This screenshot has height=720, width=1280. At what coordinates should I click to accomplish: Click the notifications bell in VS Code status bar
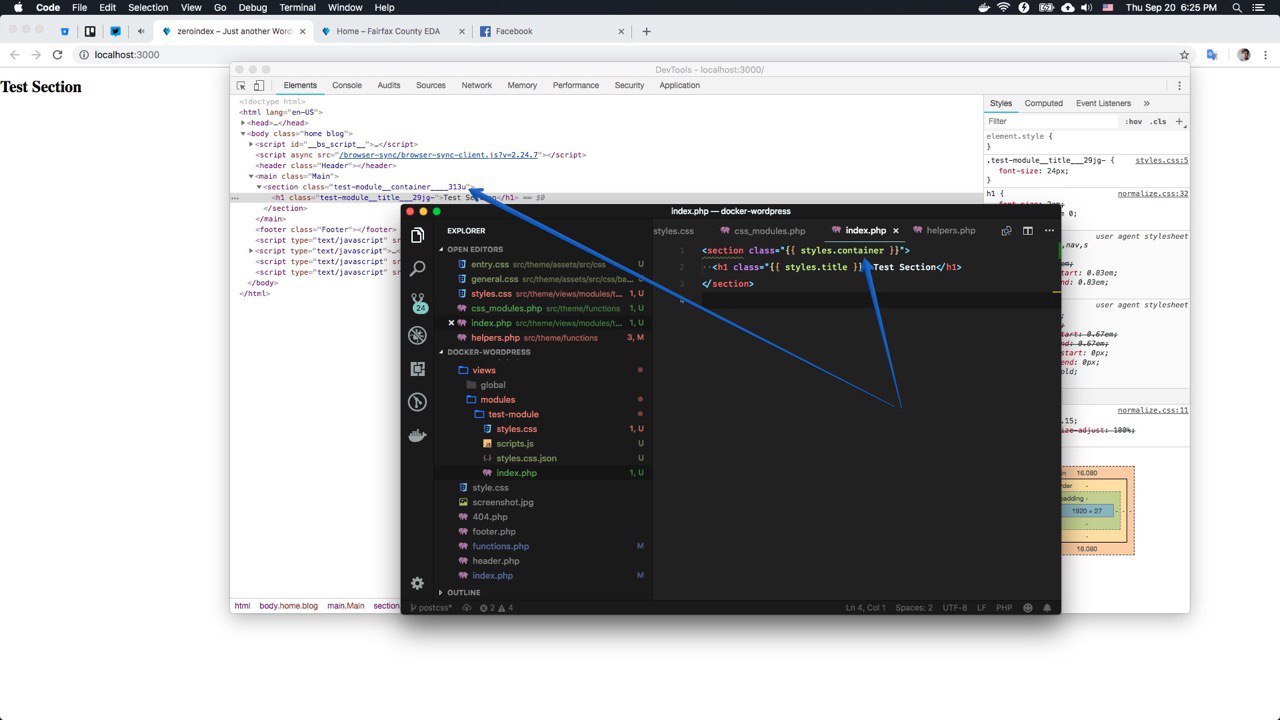[1047, 608]
